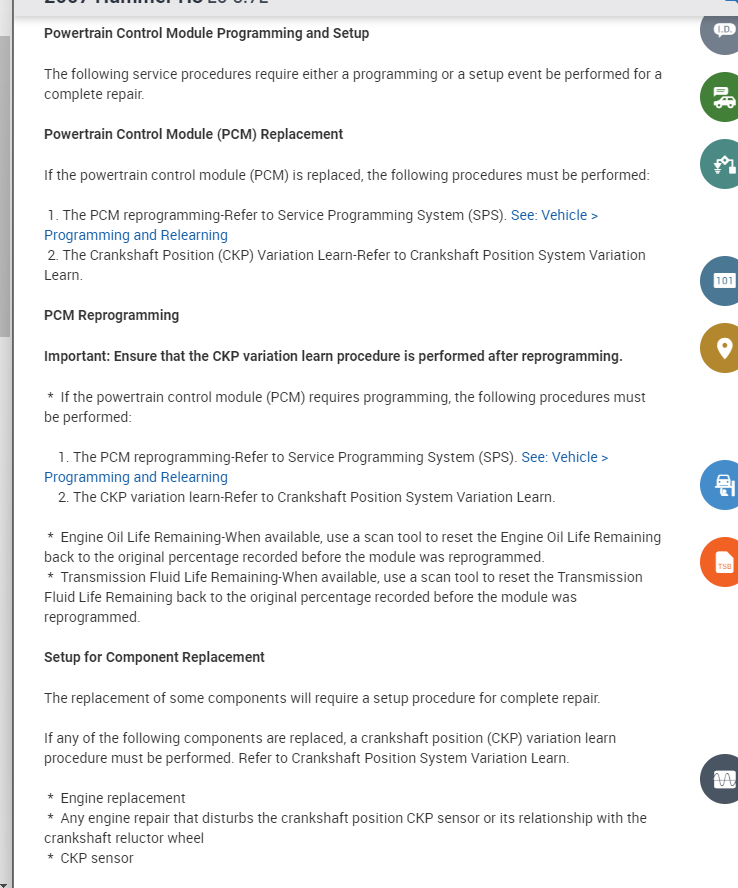Click the 'Powertrain Control Module Programming and Setup' heading
Viewport: 738px width, 888px height.
pos(206,33)
